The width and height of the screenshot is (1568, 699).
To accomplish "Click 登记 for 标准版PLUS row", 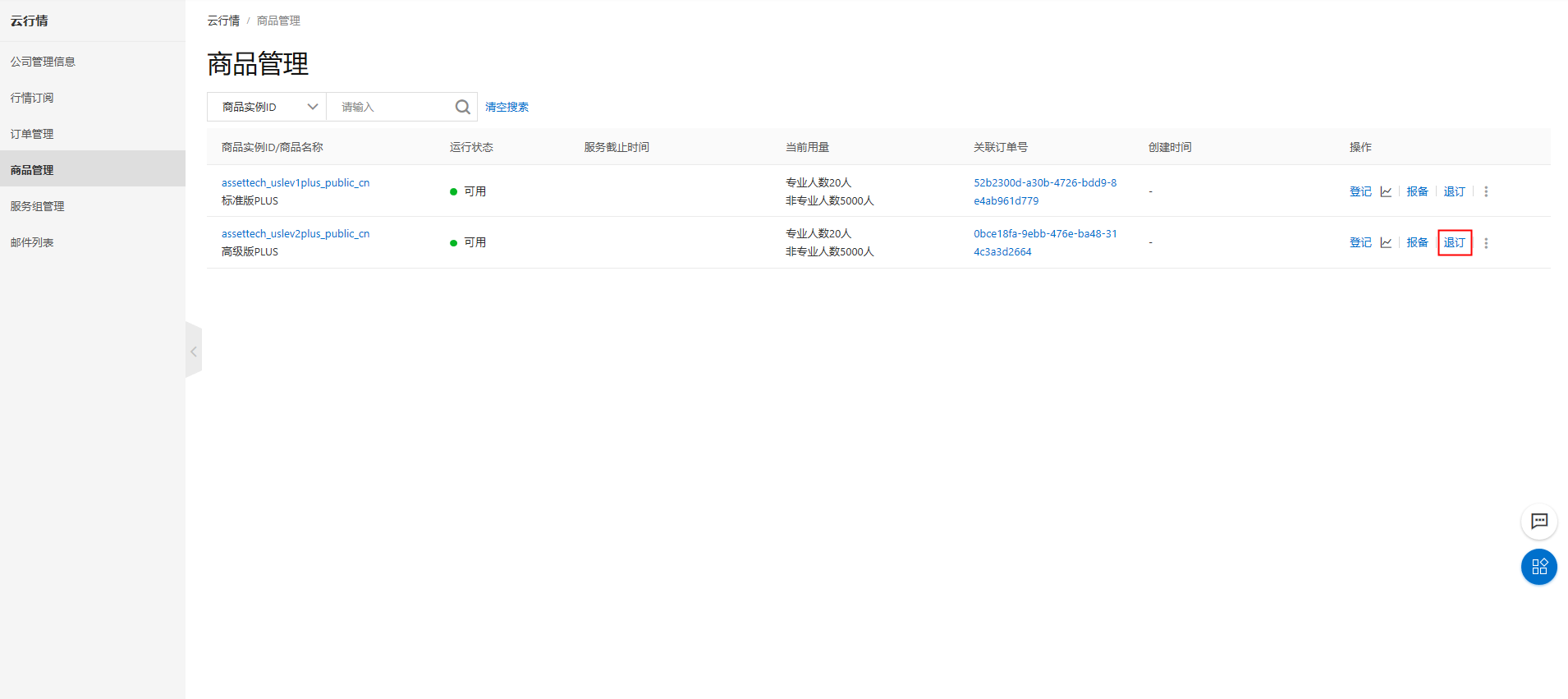I will 1360,191.
